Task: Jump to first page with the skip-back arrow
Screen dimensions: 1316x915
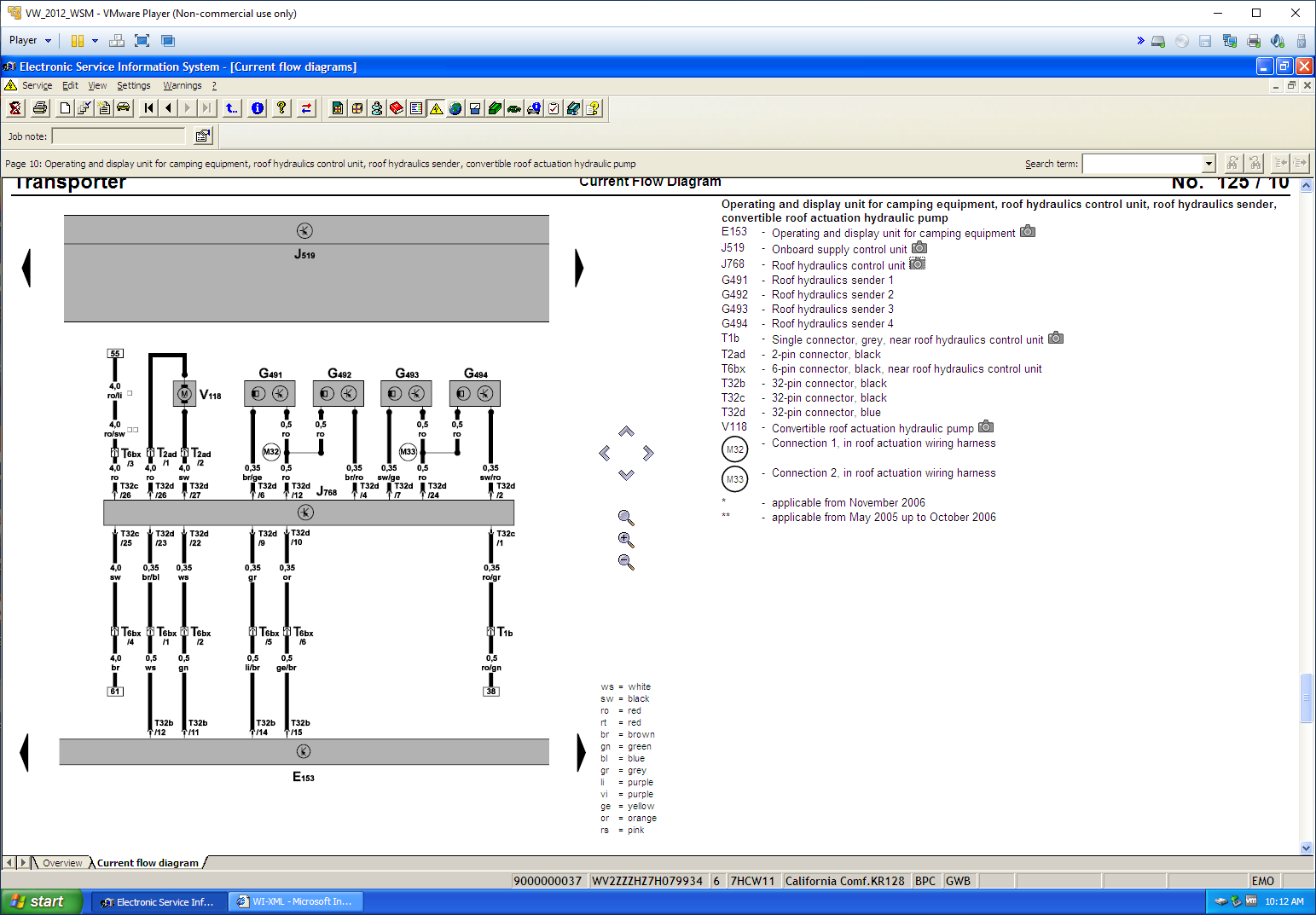Action: point(149,108)
